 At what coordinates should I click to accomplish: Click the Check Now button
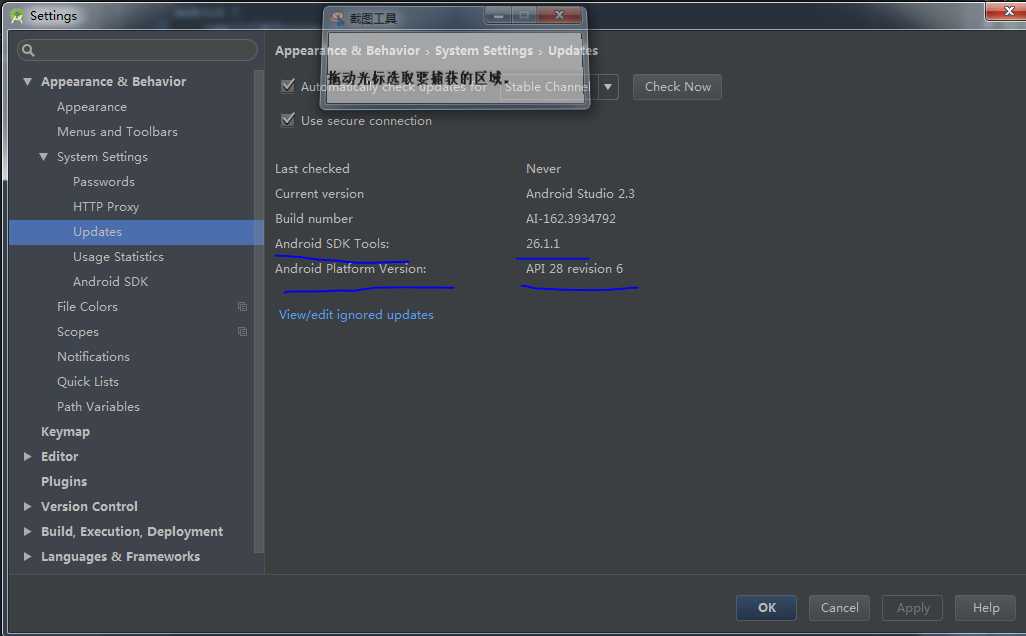pos(677,86)
